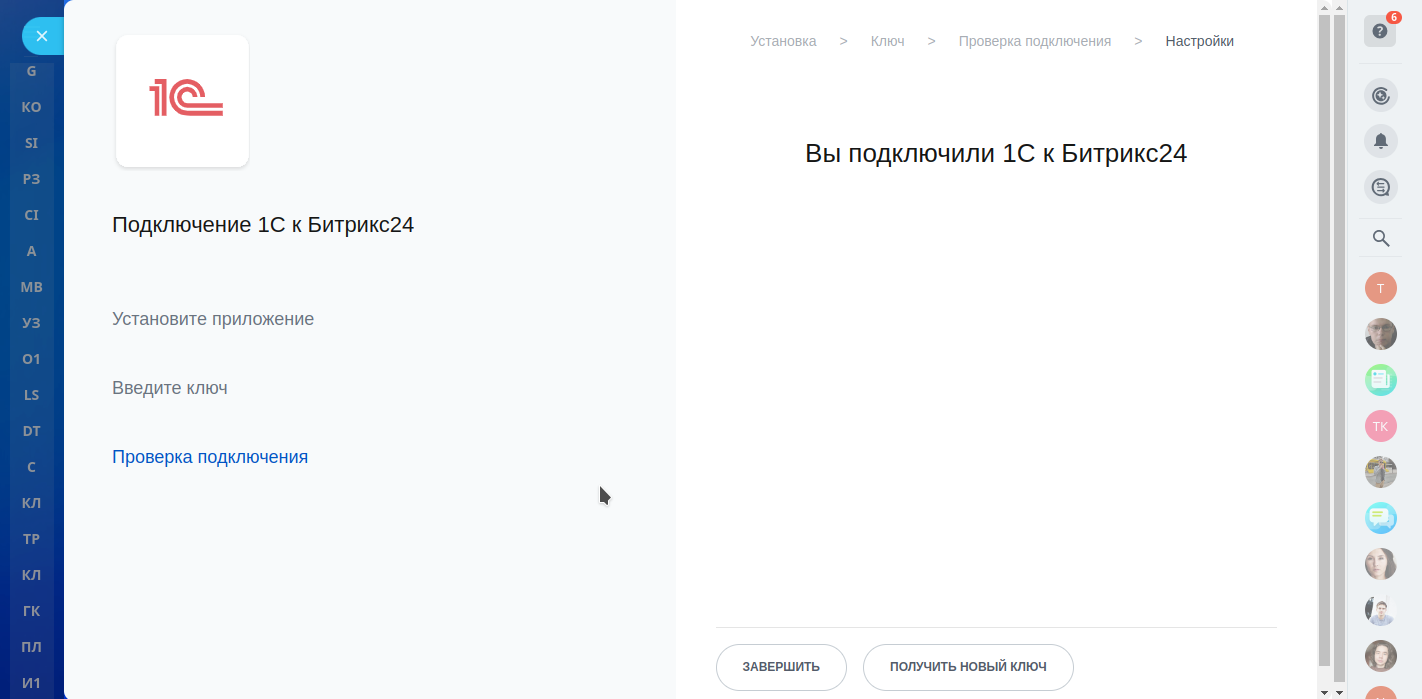Open the DT item in left menu

coord(31,431)
